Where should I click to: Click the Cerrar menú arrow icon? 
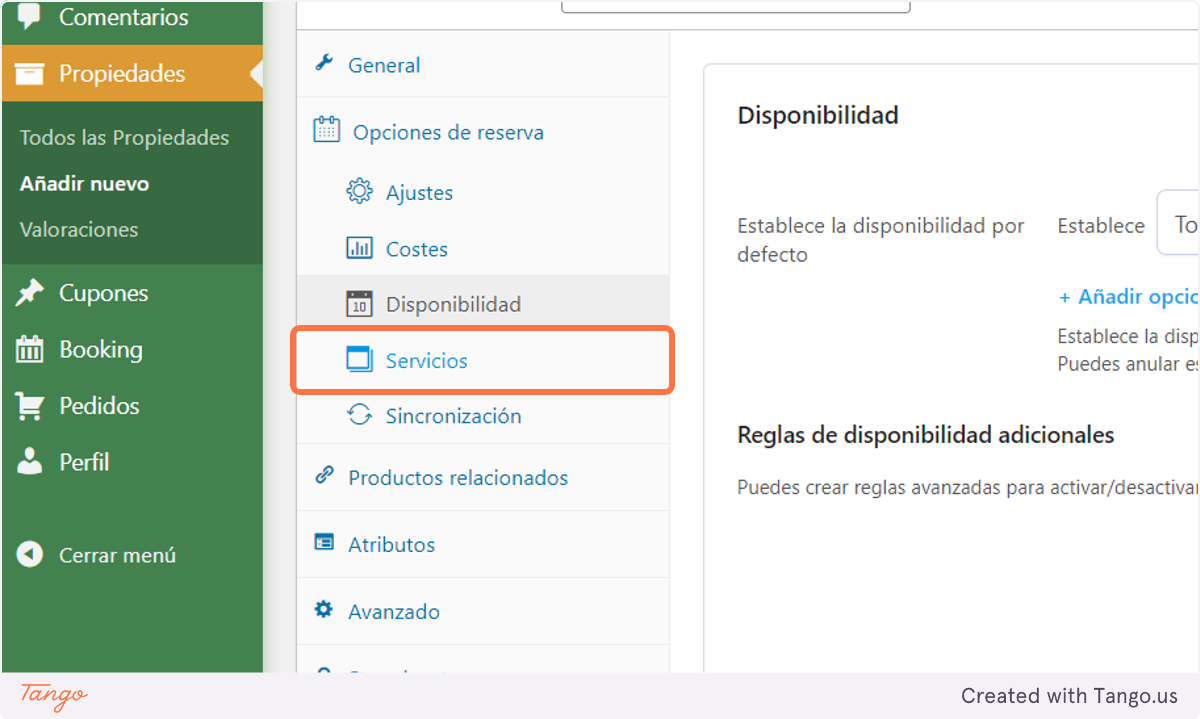point(30,555)
